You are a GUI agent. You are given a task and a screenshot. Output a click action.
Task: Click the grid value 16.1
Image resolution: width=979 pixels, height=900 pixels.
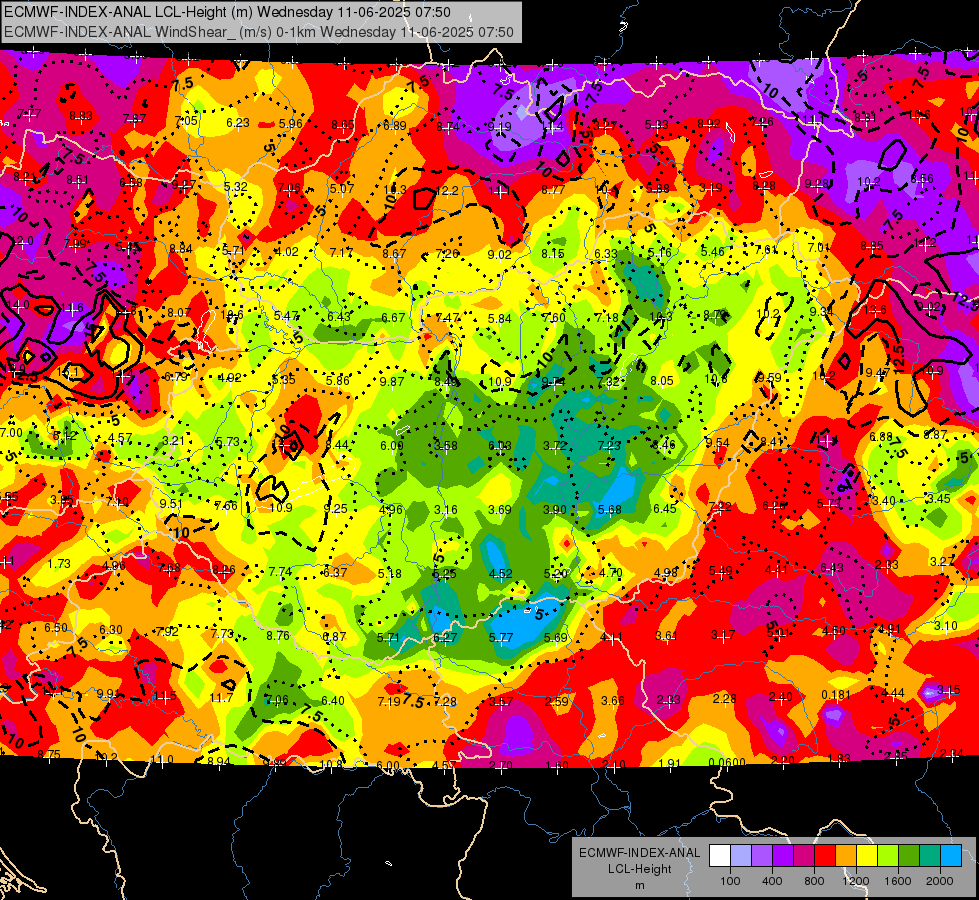[x=67, y=373]
